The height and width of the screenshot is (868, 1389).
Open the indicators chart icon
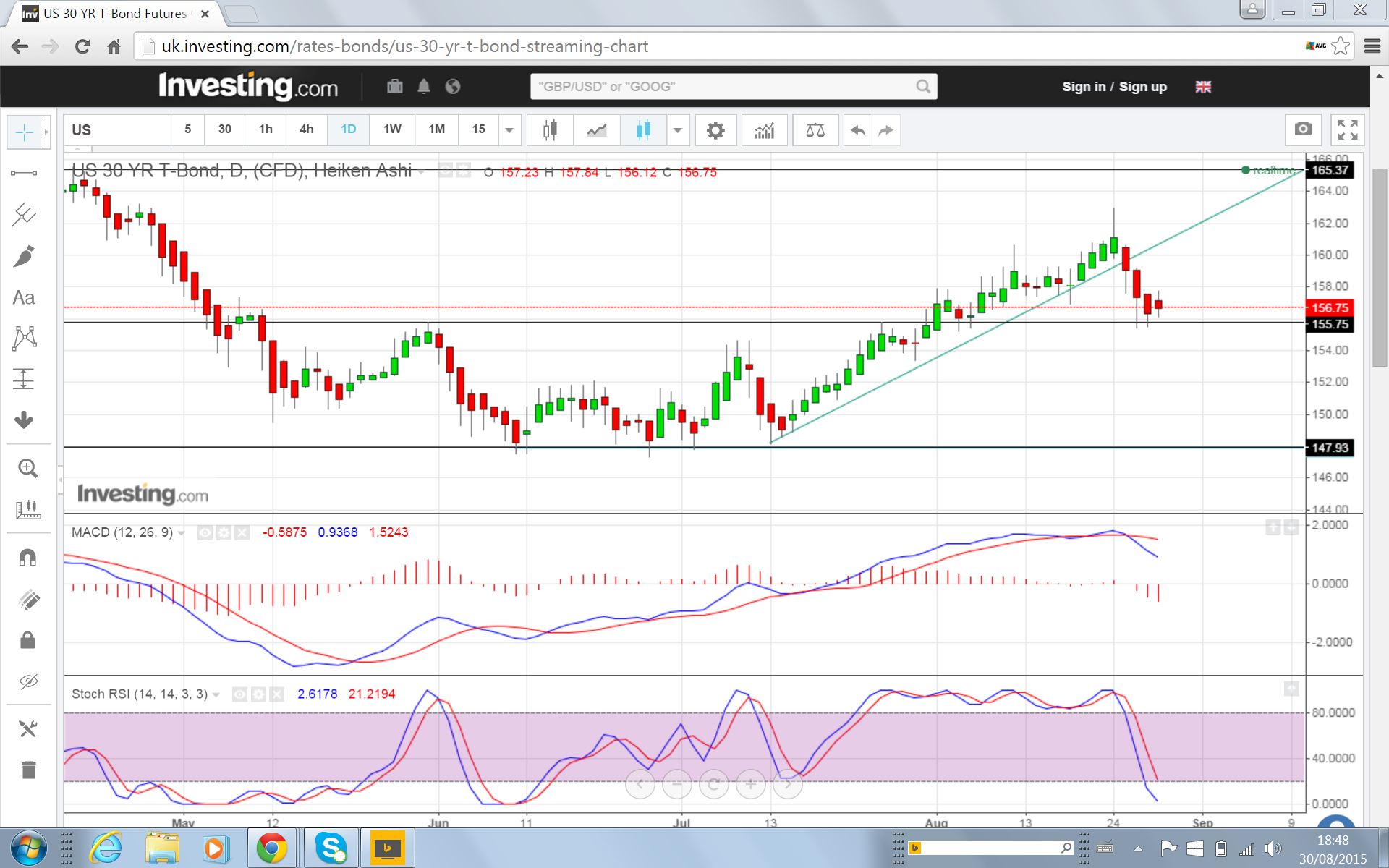coord(765,130)
